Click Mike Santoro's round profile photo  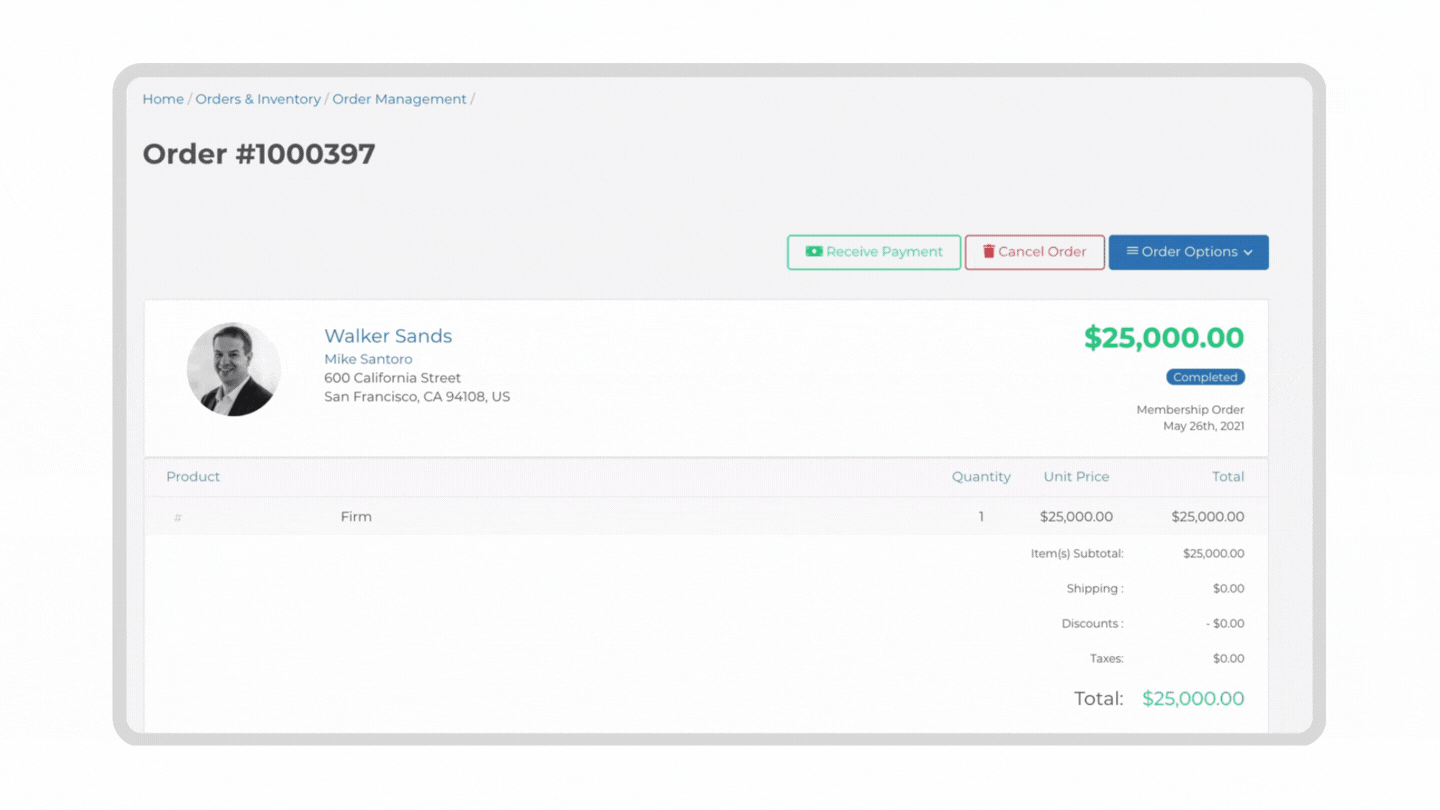click(234, 369)
